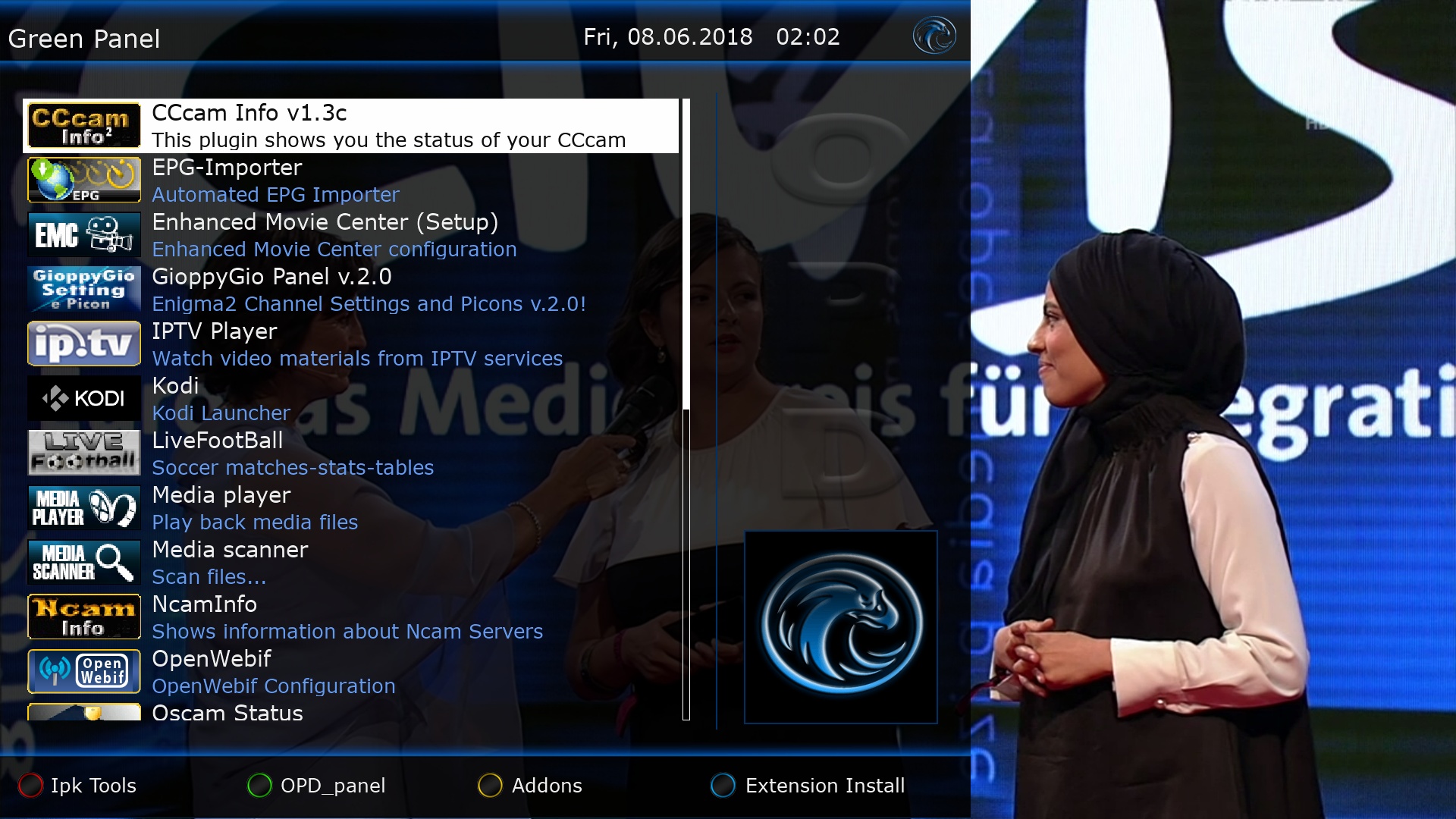Select NcamInfo entry title
The image size is (1456, 819).
204,604
